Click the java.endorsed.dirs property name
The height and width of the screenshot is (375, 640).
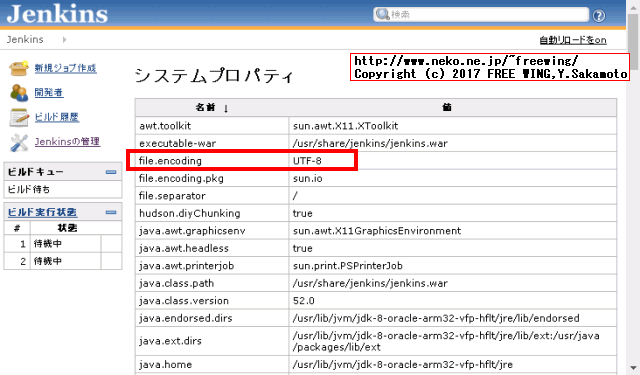point(186,318)
